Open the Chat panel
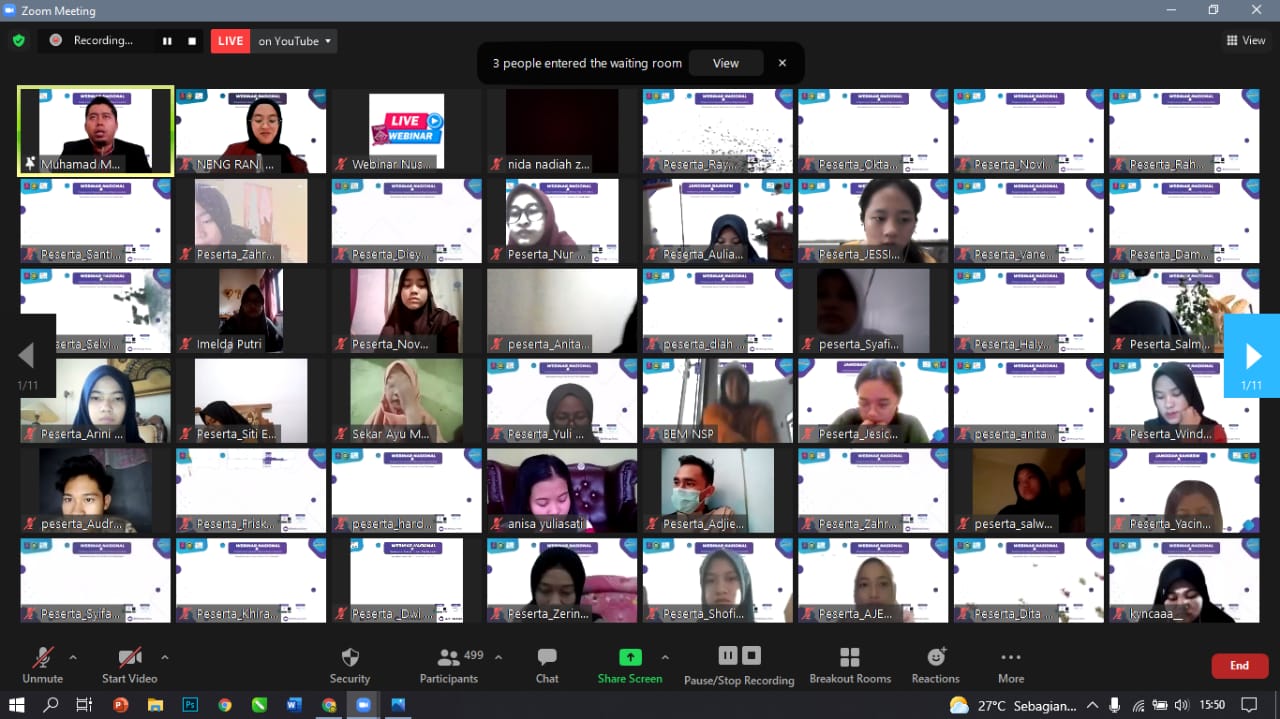This screenshot has height=719, width=1280. click(547, 665)
